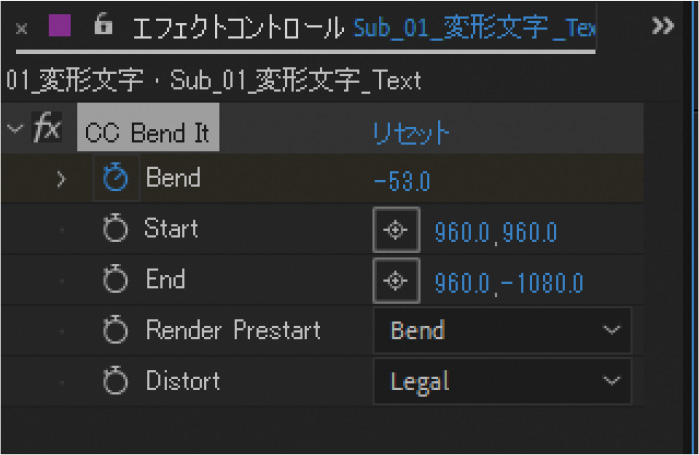Open the Distort dropdown set to Legal
The image size is (699, 455).
[x=502, y=381]
